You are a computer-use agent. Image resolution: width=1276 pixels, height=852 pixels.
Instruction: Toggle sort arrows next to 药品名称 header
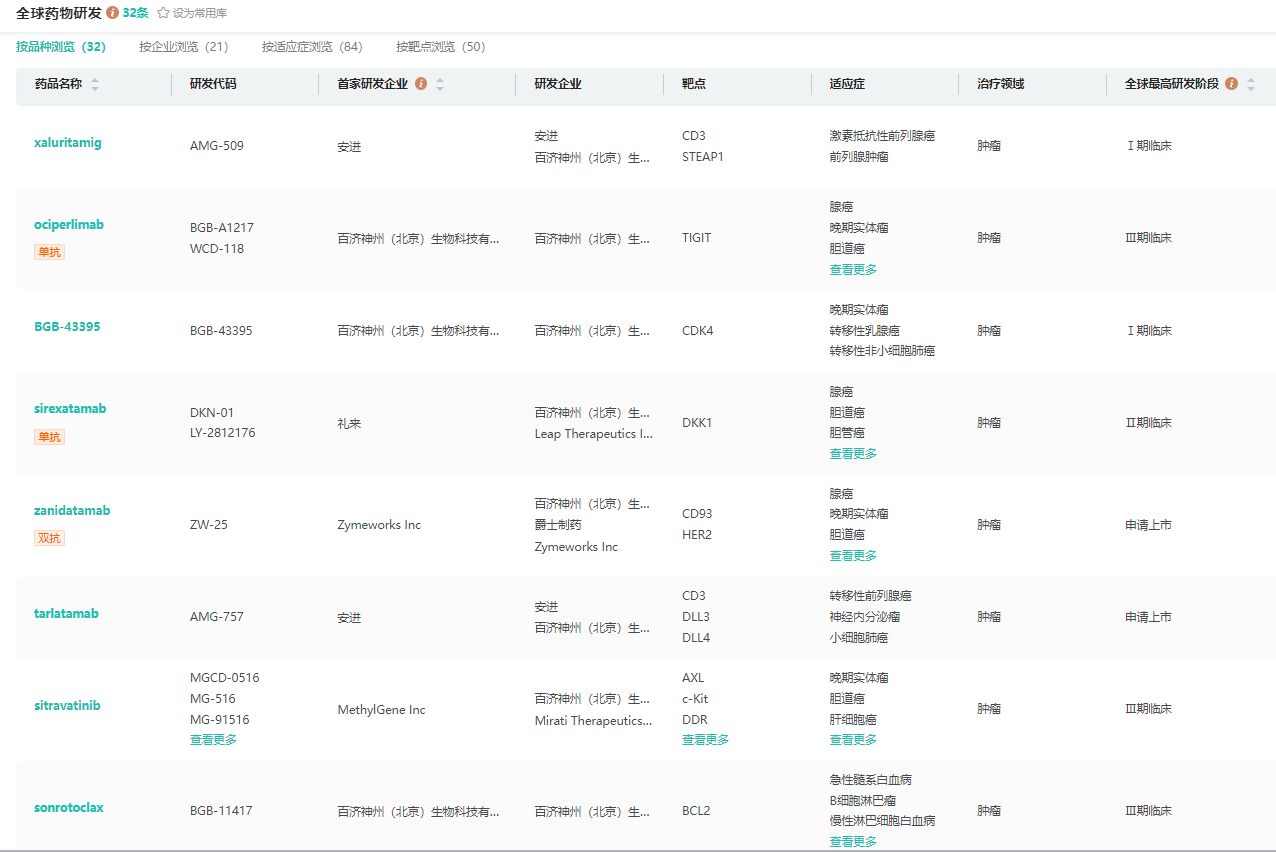95,84
